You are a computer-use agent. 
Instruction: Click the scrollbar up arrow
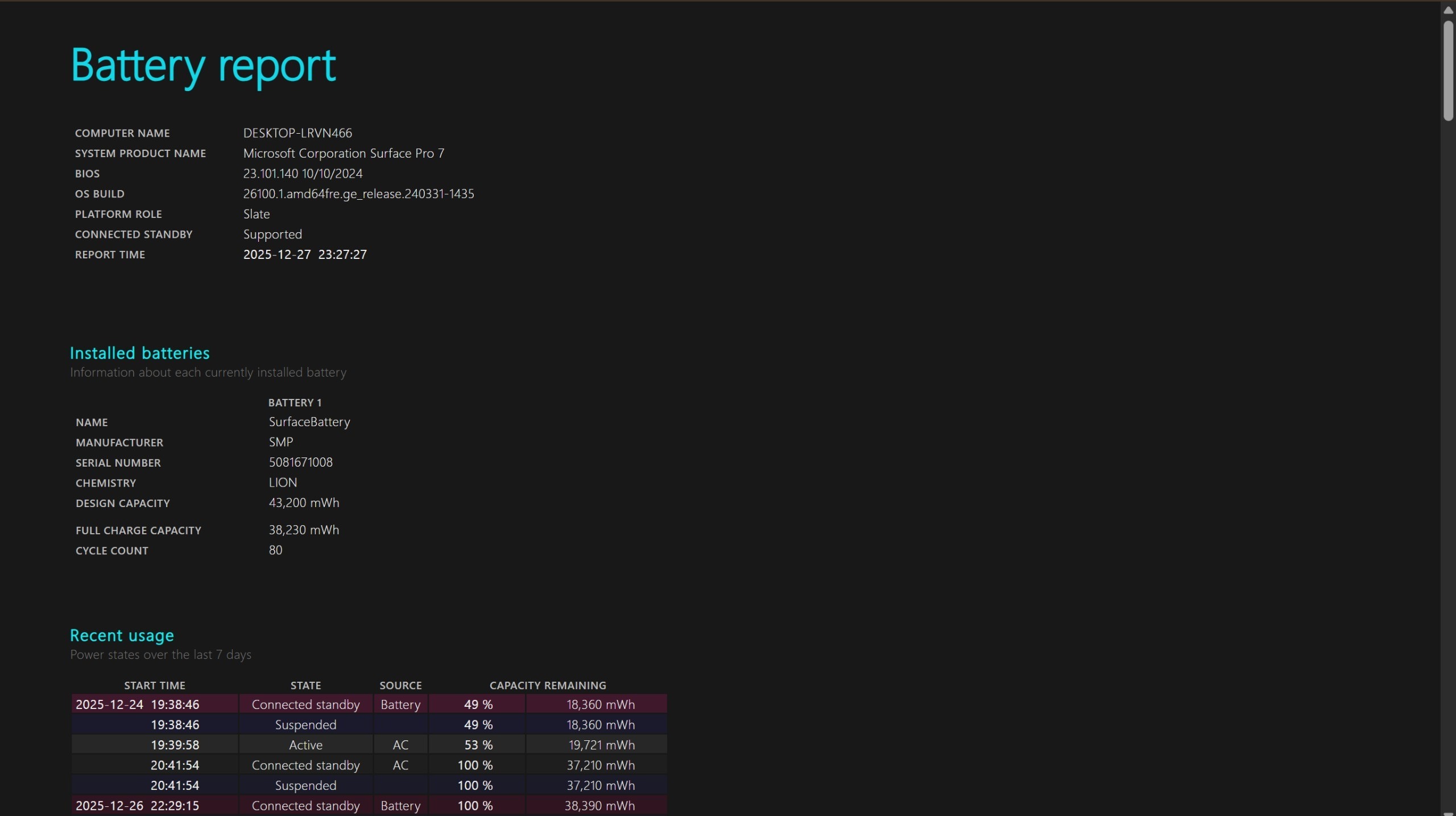1448,10
